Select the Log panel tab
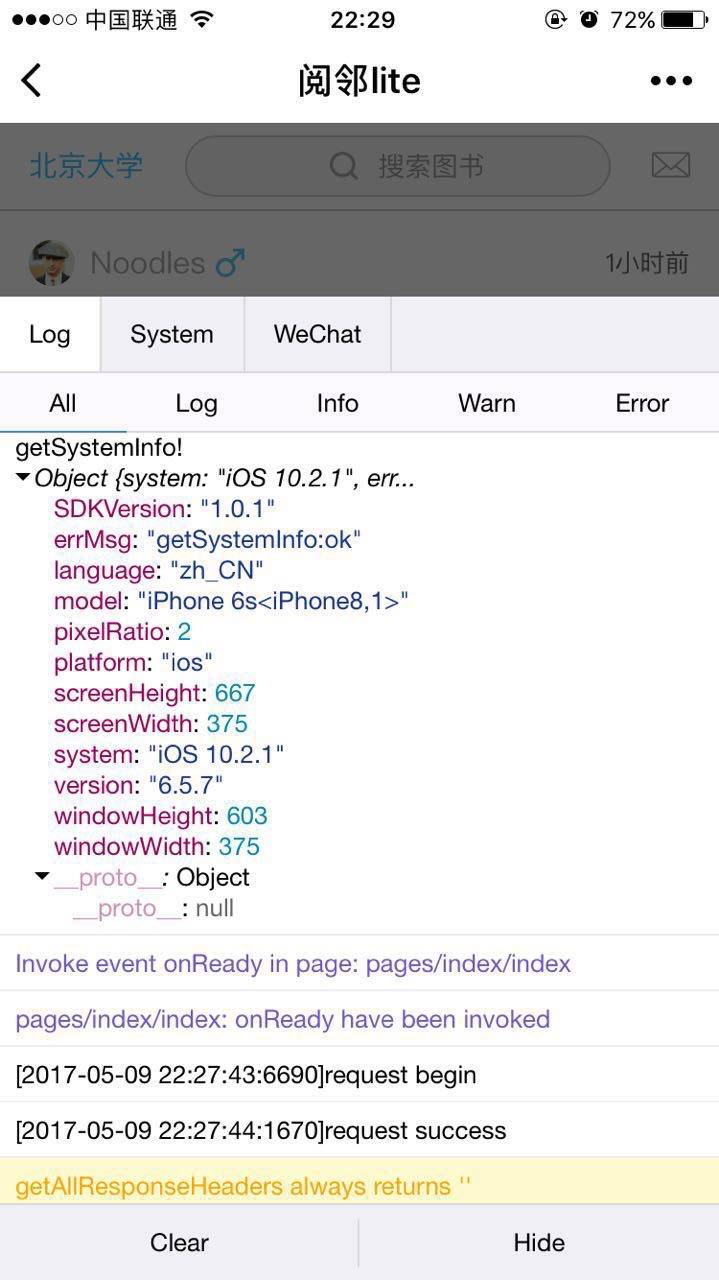The width and height of the screenshot is (719, 1280). click(50, 334)
